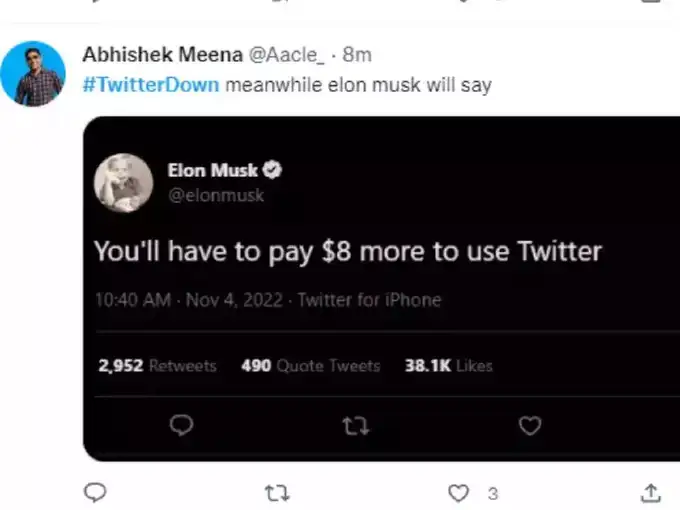Viewport: 680px width, 510px height.
Task: Click Elon Musk's verified badge
Action: coord(272,170)
